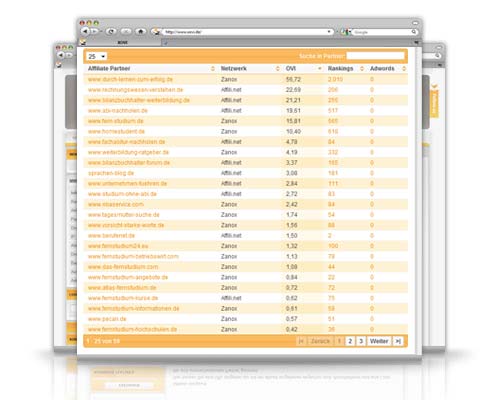Open the www.studium-ohne-abi.de partner link
Image resolution: width=500 pixels, height=400 pixels.
point(122,194)
